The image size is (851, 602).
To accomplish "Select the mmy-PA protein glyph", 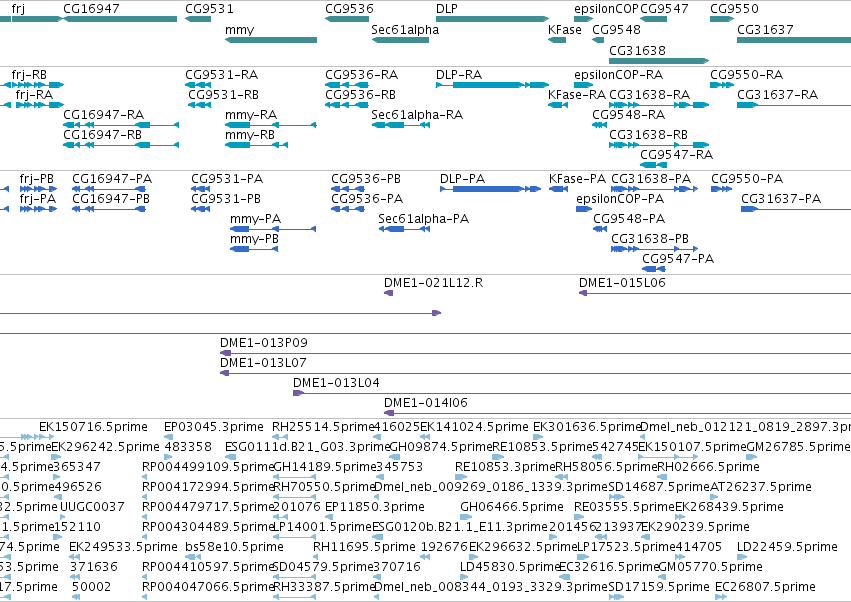I will click(x=273, y=229).
